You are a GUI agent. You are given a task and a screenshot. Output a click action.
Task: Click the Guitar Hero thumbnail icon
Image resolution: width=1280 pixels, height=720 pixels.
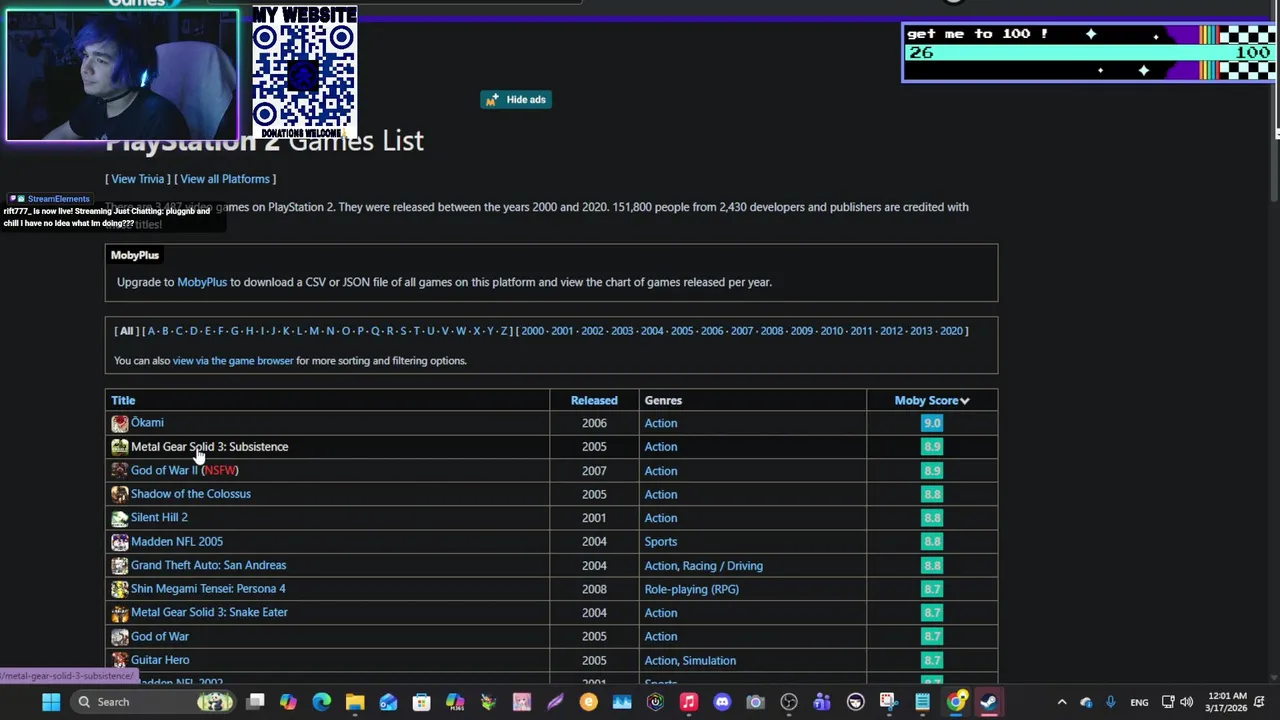120,660
